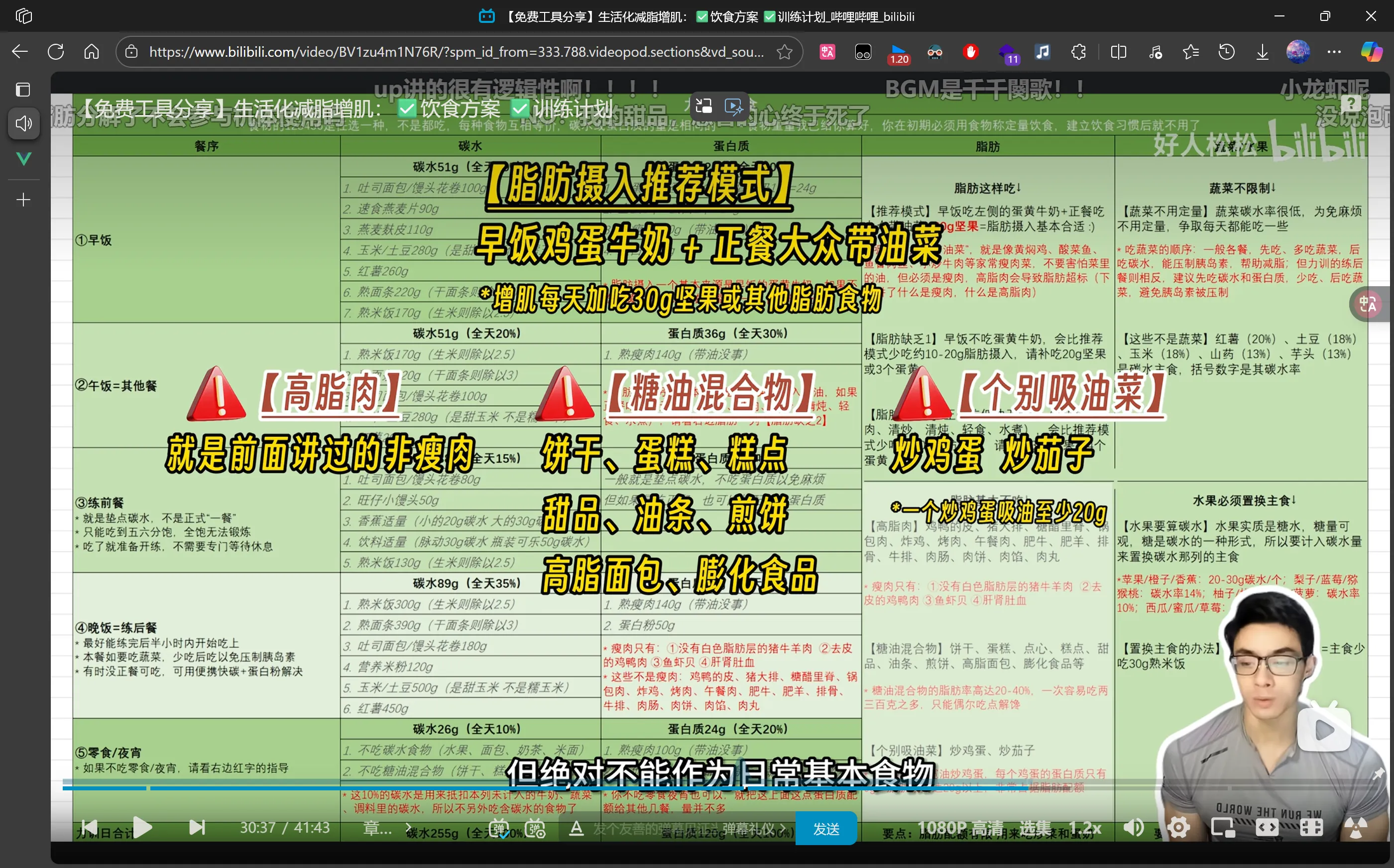Image resolution: width=1394 pixels, height=868 pixels.
Task: Add this page to favorites star
Action: (784, 52)
